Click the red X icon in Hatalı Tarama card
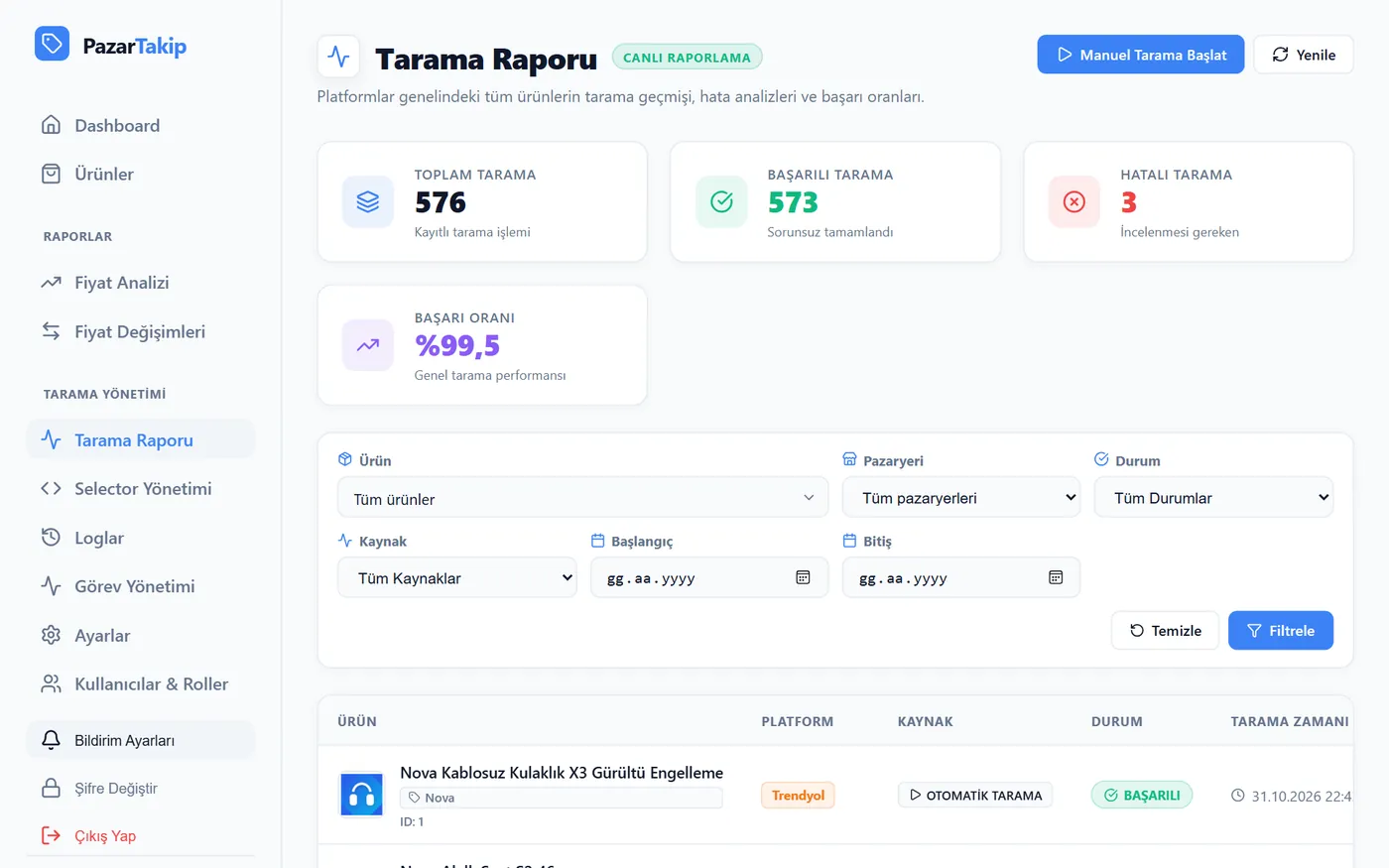The image size is (1389, 868). [1074, 201]
